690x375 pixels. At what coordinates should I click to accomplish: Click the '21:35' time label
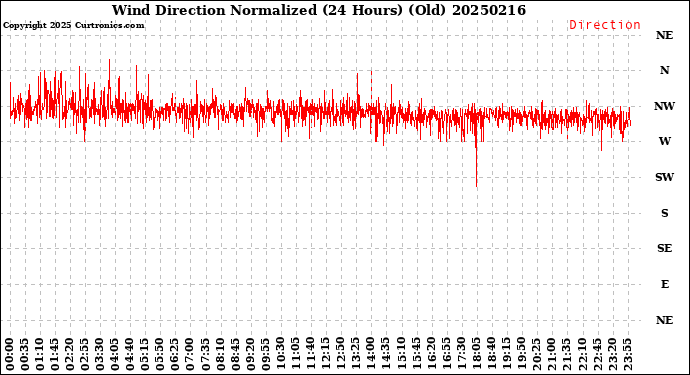[566, 355]
